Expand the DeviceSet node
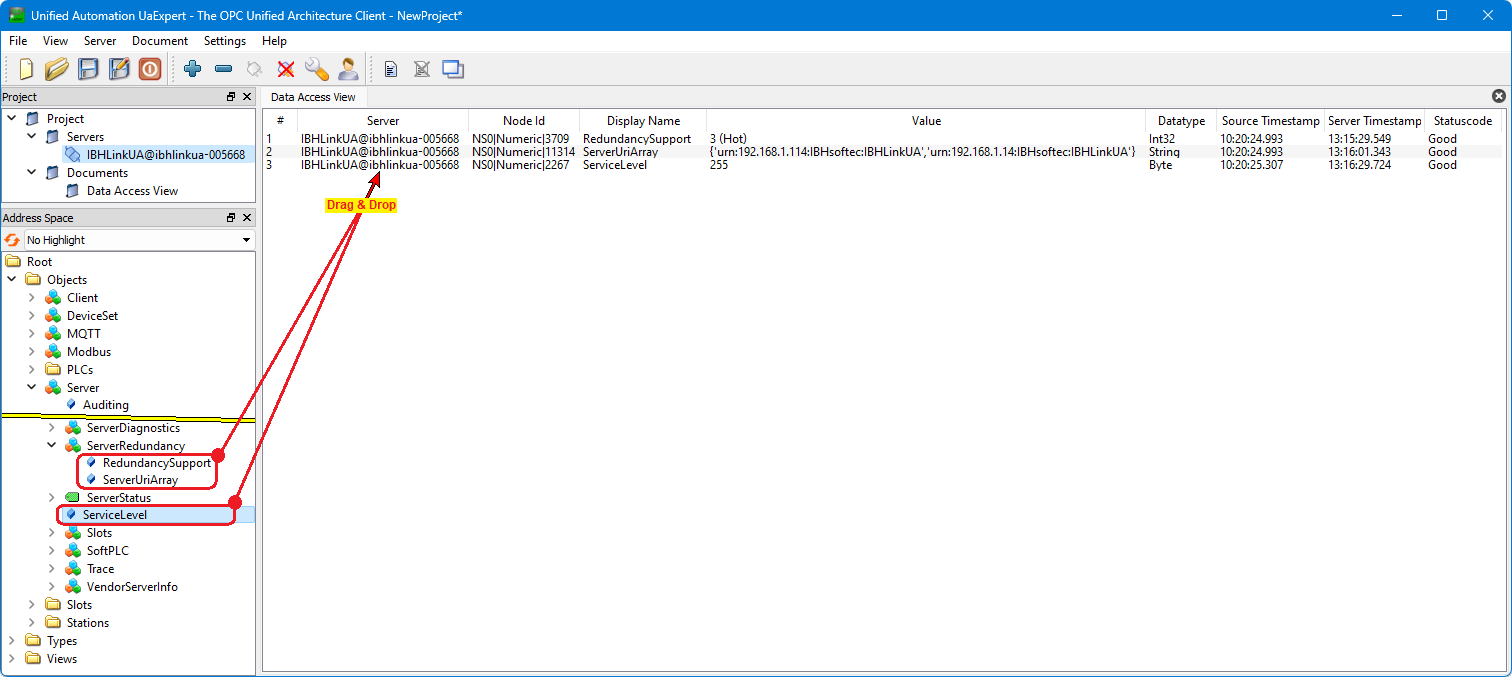The width and height of the screenshot is (1512, 677). coord(31,316)
